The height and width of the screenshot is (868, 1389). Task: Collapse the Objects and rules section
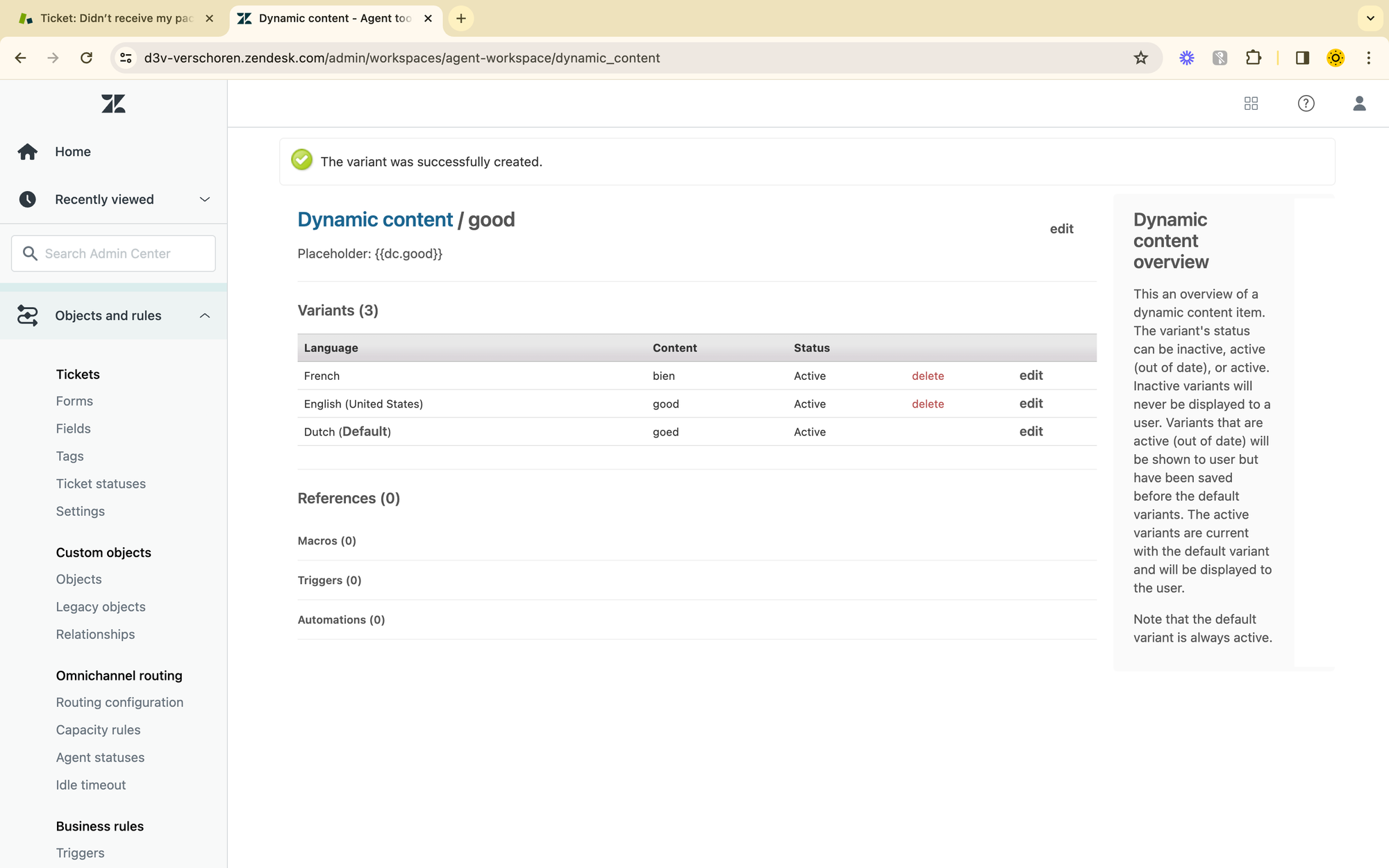pyautogui.click(x=204, y=315)
